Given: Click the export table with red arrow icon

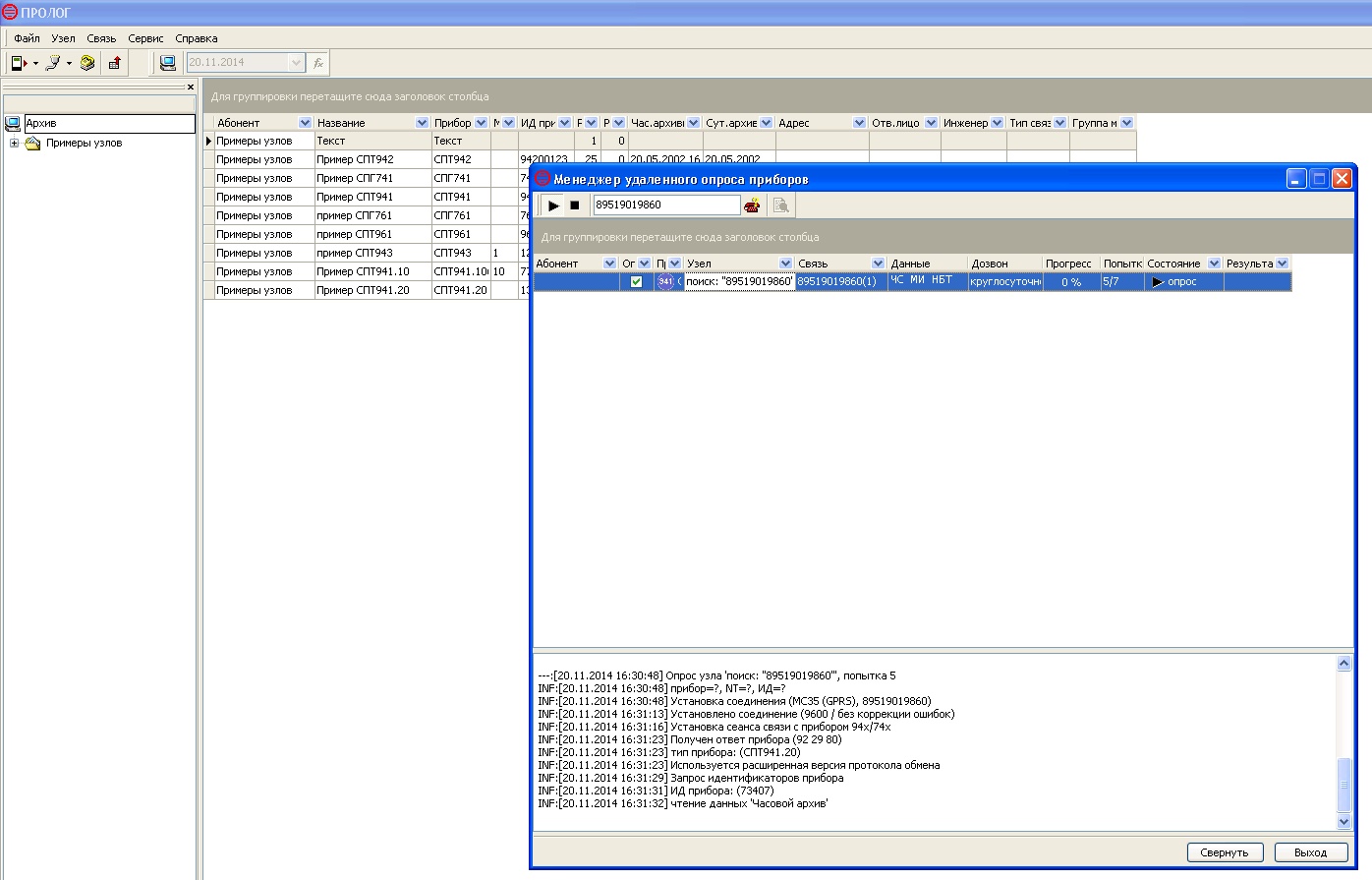Looking at the screenshot, I should (x=114, y=63).
